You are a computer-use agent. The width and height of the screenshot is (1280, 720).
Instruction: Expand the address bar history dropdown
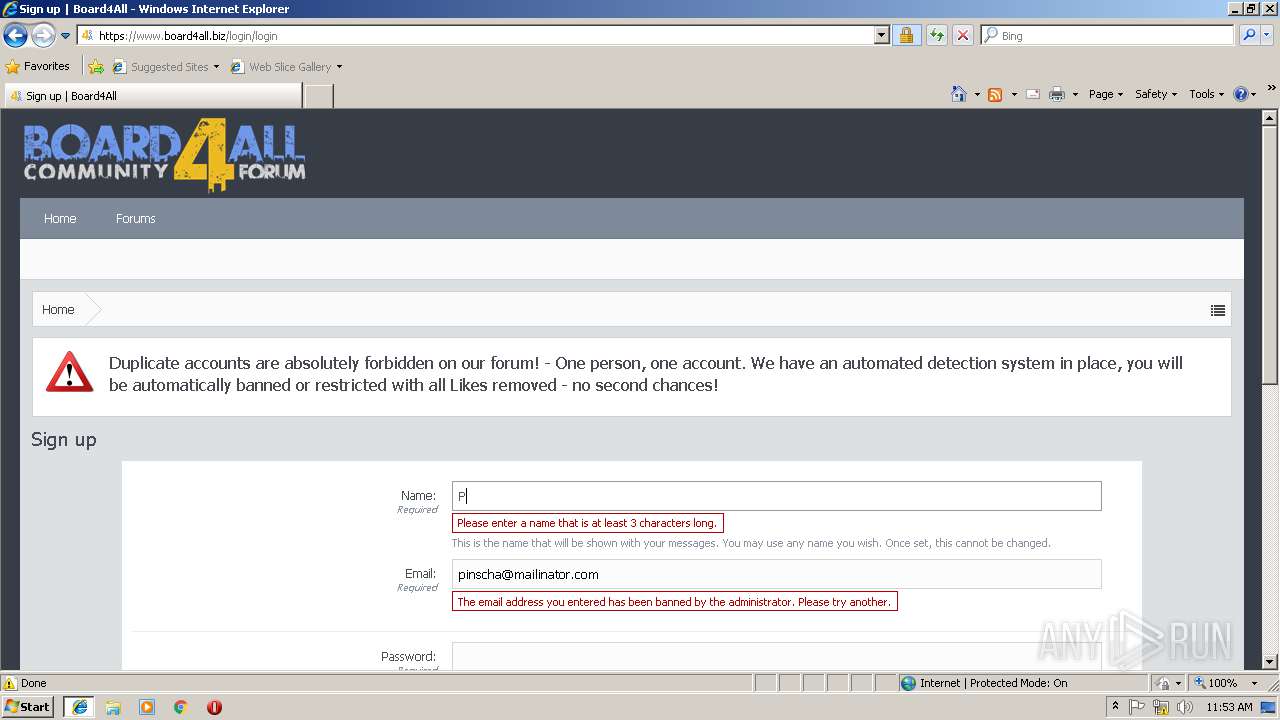pyautogui.click(x=881, y=35)
